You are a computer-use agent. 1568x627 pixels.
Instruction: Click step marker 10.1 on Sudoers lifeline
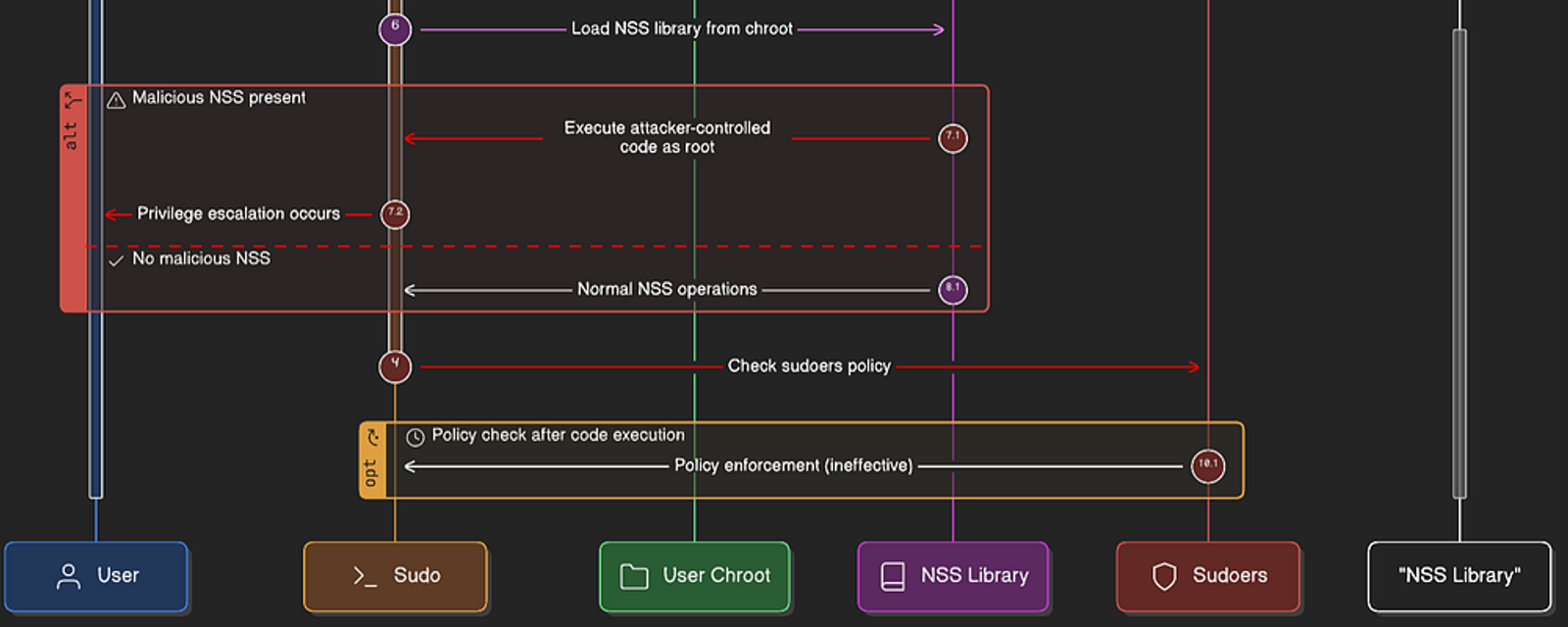[x=1207, y=465]
